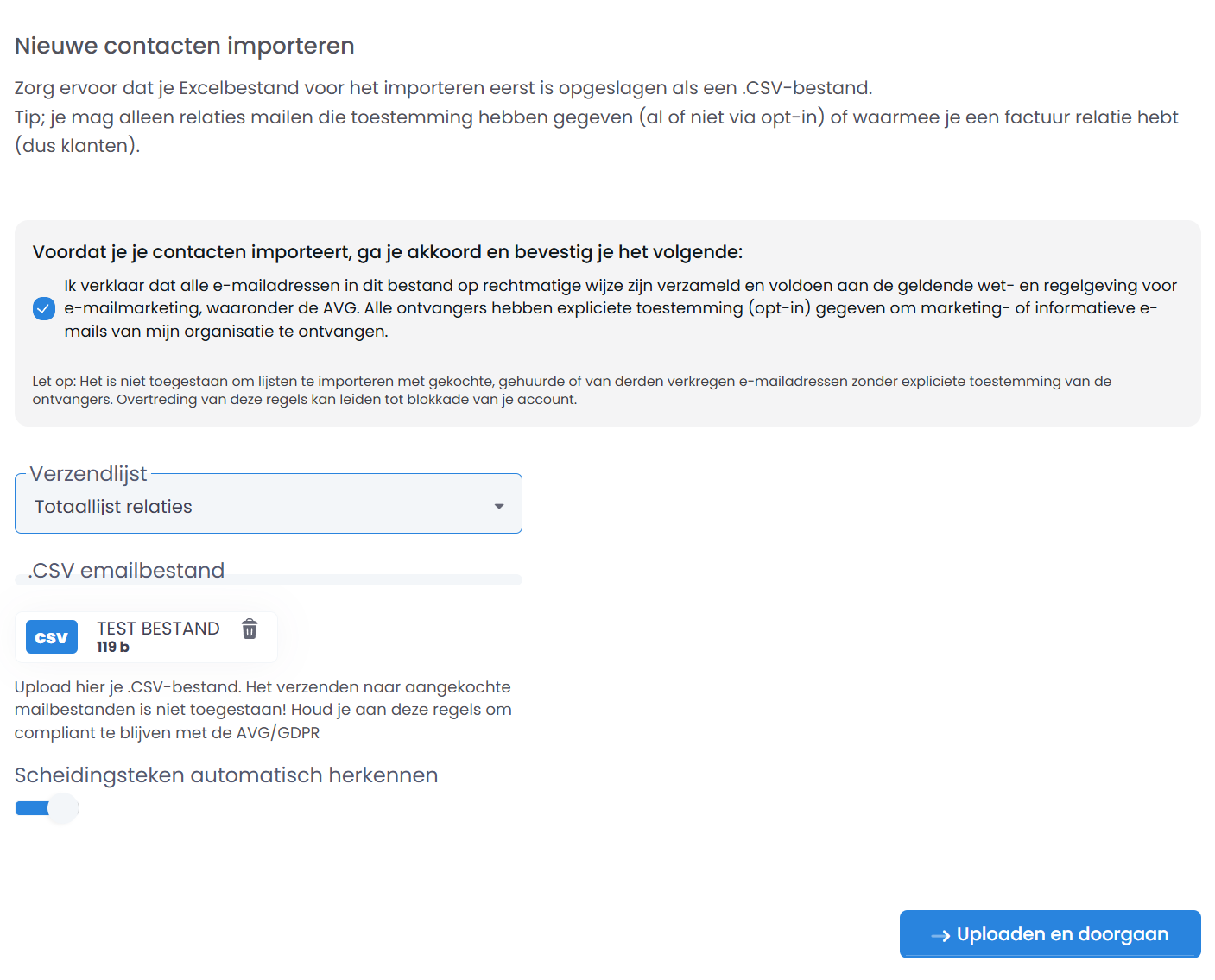This screenshot has height=980, width=1215.
Task: Click the '.CSV emailbestand' label
Action: tap(127, 571)
